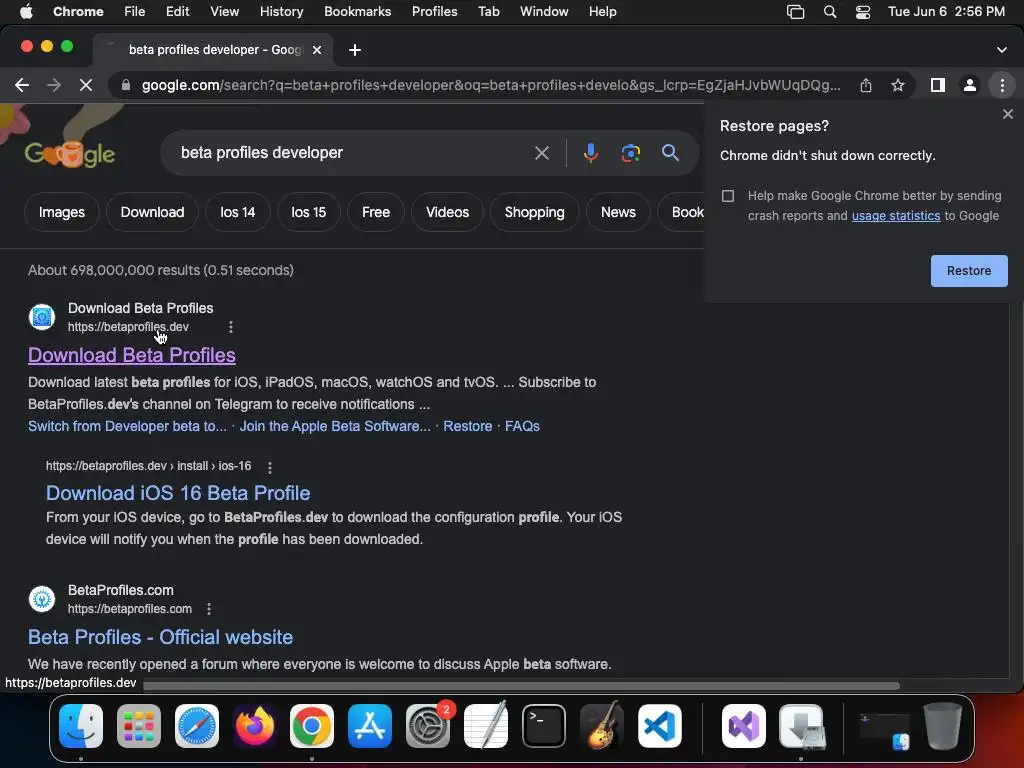Stop page loading with the X button
This screenshot has height=768, width=1024.
pyautogui.click(x=86, y=85)
